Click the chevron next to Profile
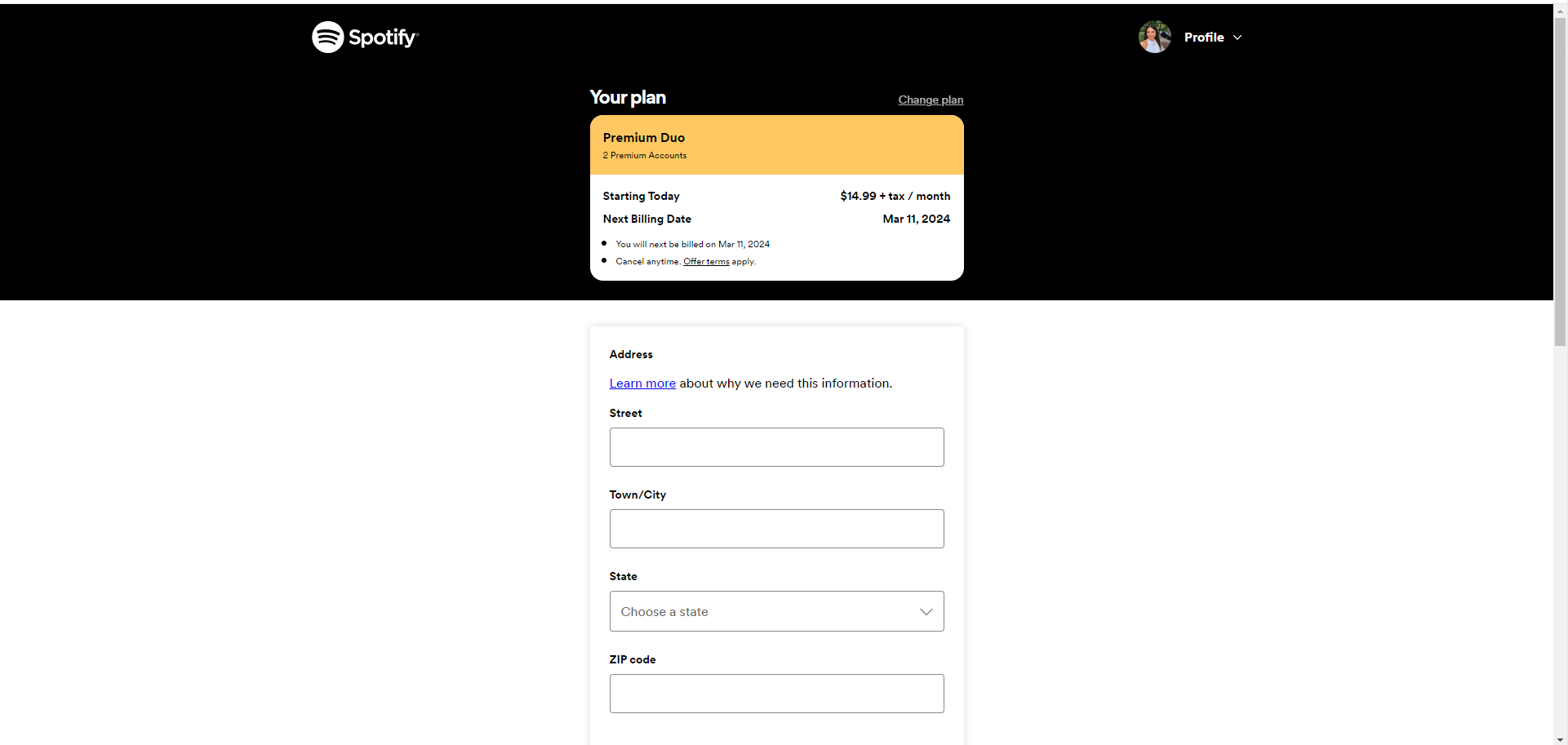1568x745 pixels. point(1237,38)
